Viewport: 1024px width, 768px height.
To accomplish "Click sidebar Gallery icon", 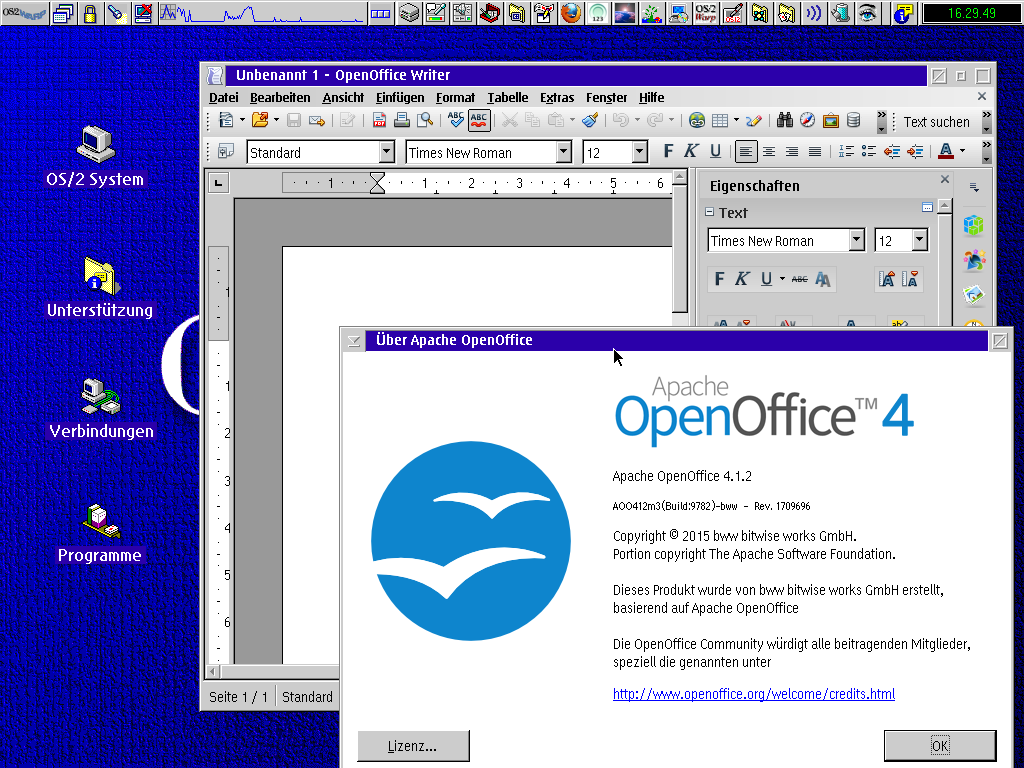I will [x=973, y=295].
